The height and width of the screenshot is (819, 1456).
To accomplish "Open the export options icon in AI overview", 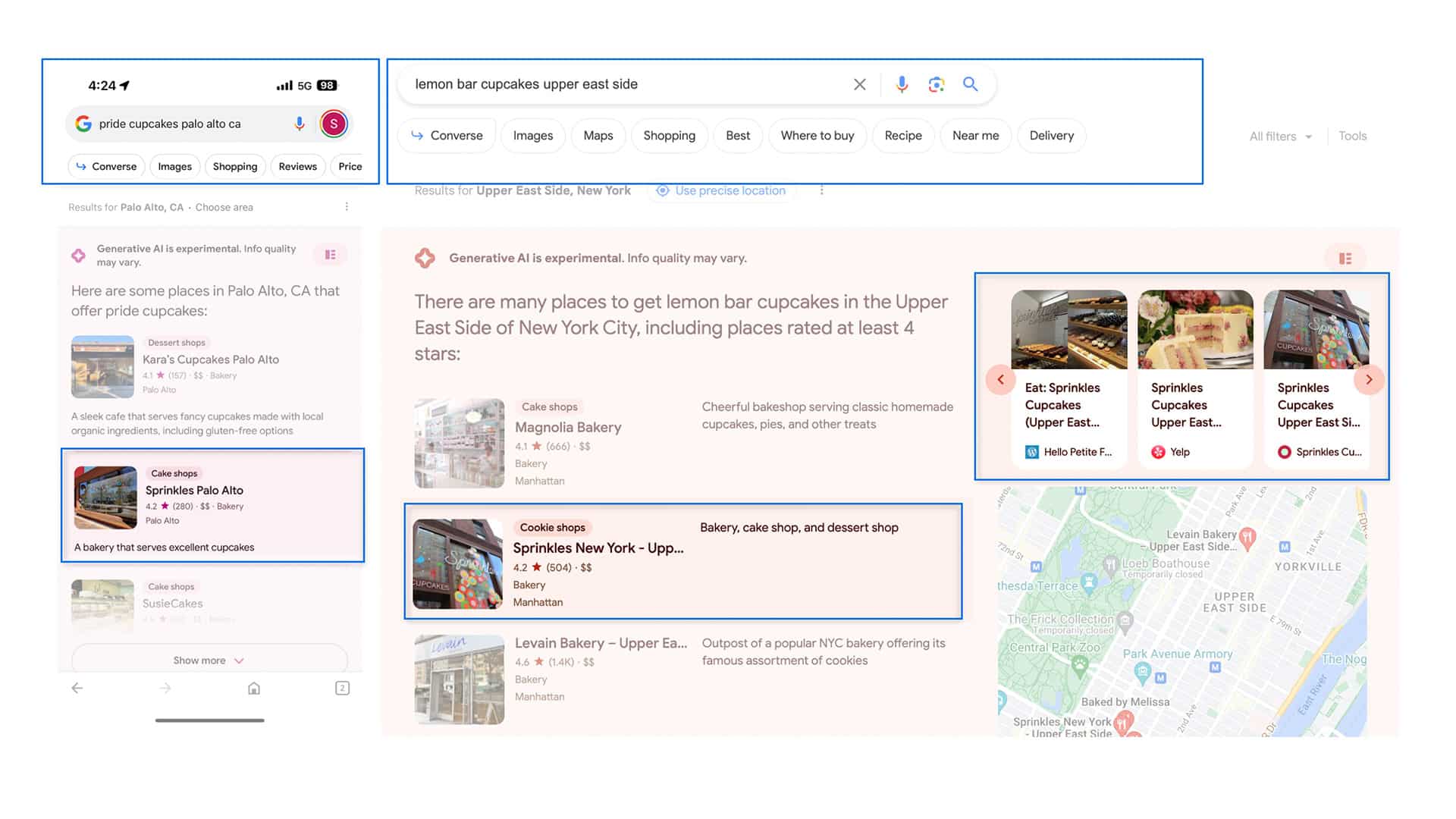I will point(1345,258).
